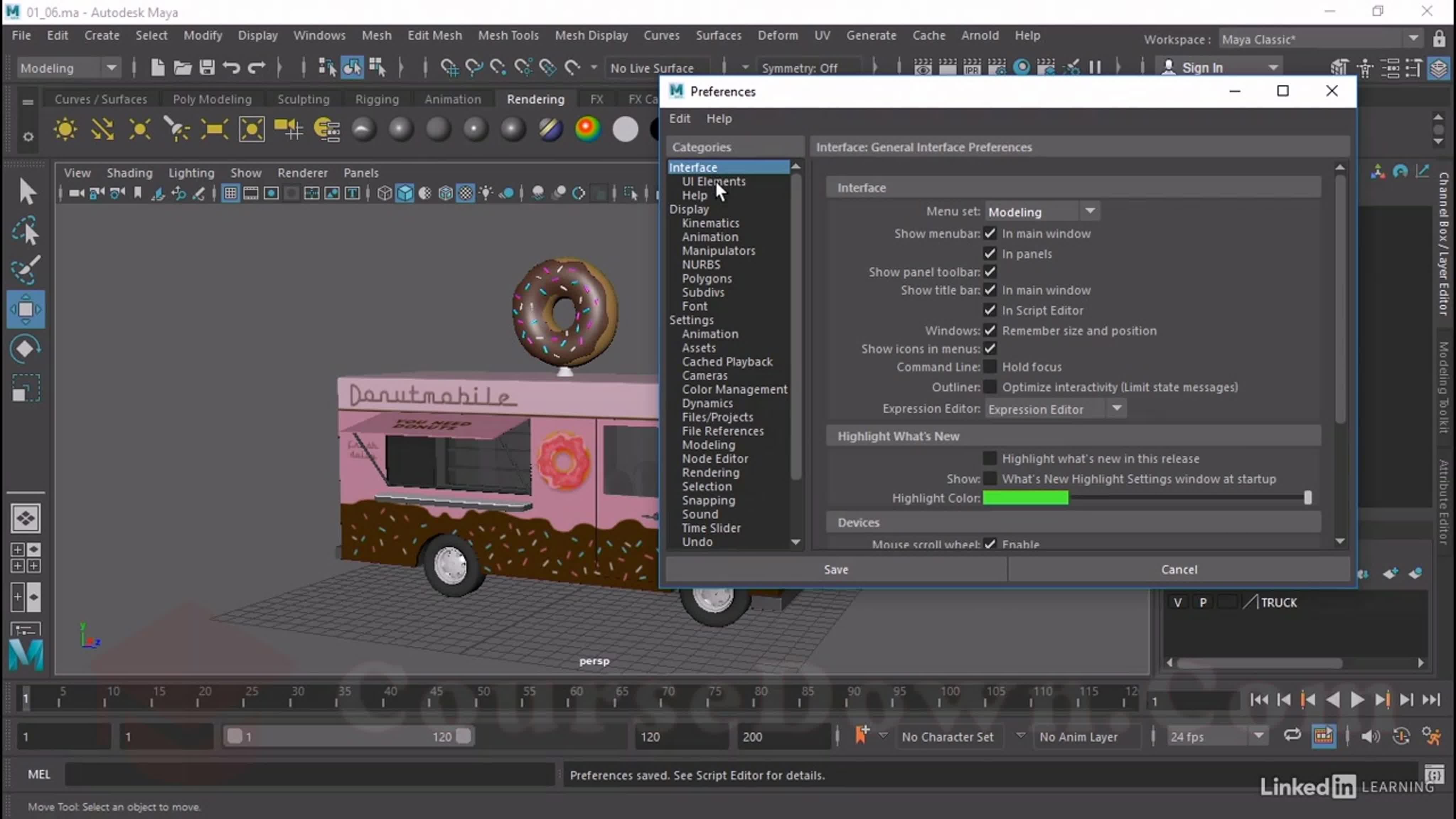Click the colorful ramp shader shelf icon
This screenshot has height=819, width=1456.
(588, 129)
